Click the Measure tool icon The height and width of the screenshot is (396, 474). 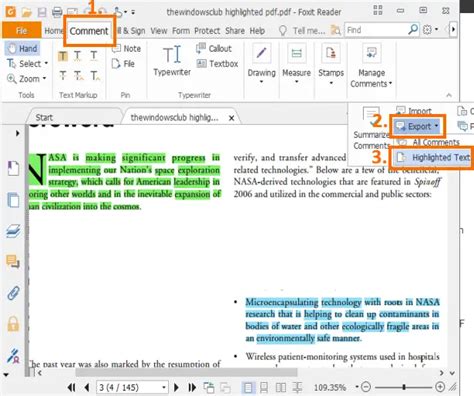pos(296,53)
